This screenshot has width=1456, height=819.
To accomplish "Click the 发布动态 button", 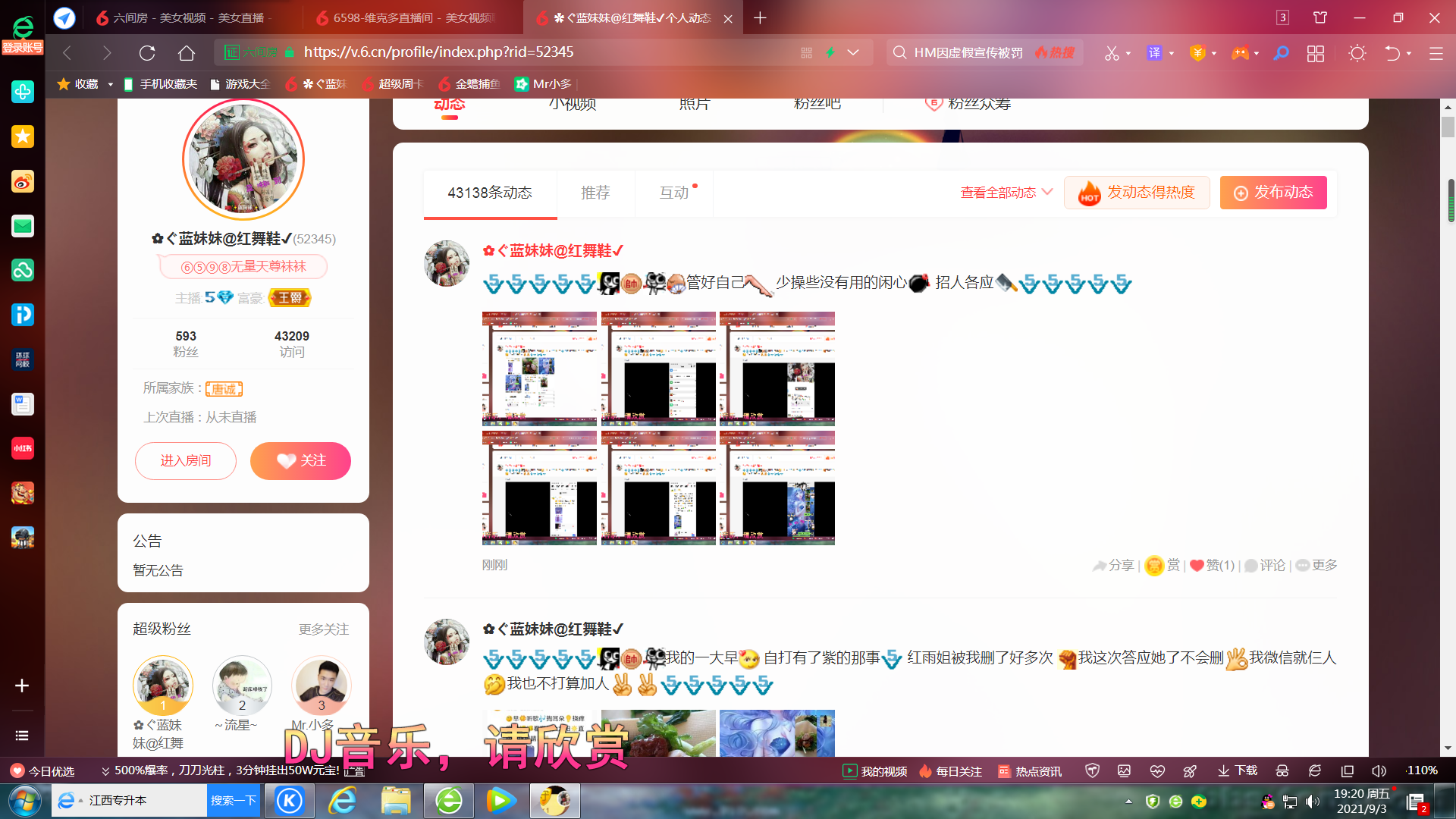I will pos(1273,193).
